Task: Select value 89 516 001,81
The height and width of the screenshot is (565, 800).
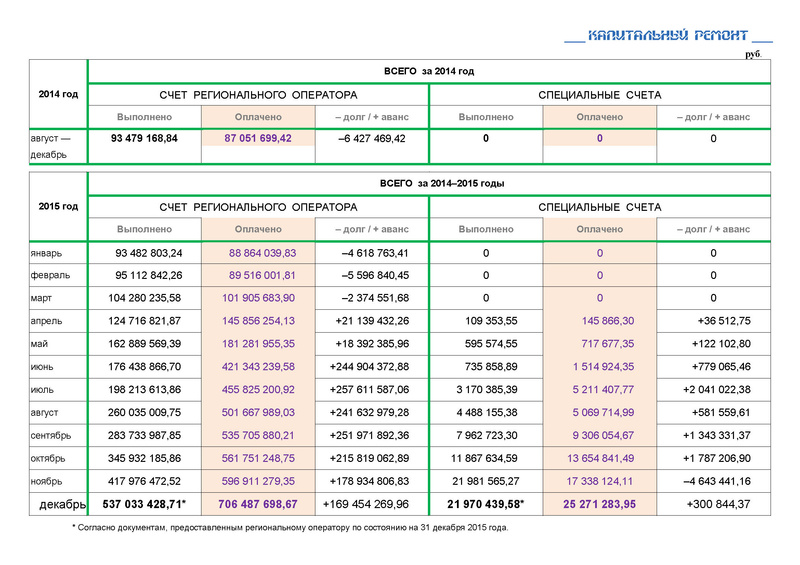Action: 262,276
